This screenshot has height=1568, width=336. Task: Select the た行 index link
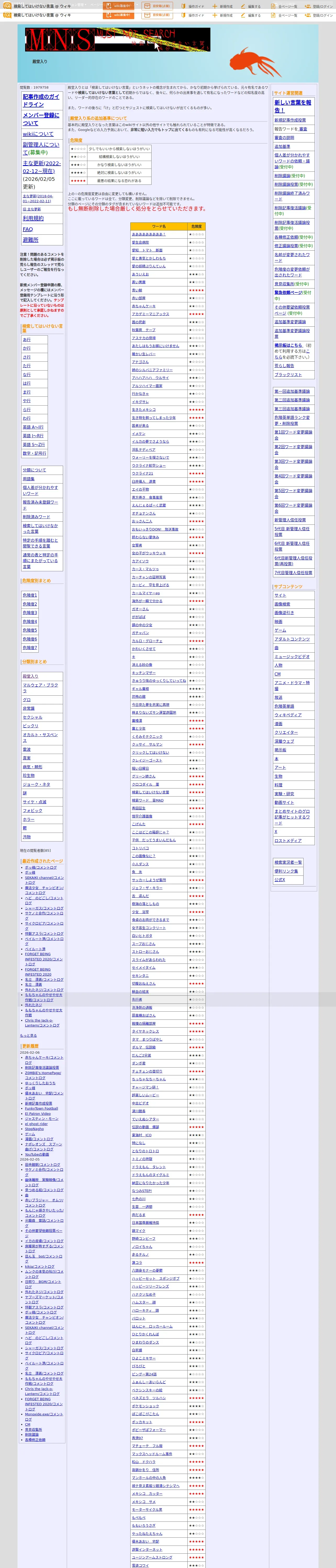pyautogui.click(x=27, y=366)
